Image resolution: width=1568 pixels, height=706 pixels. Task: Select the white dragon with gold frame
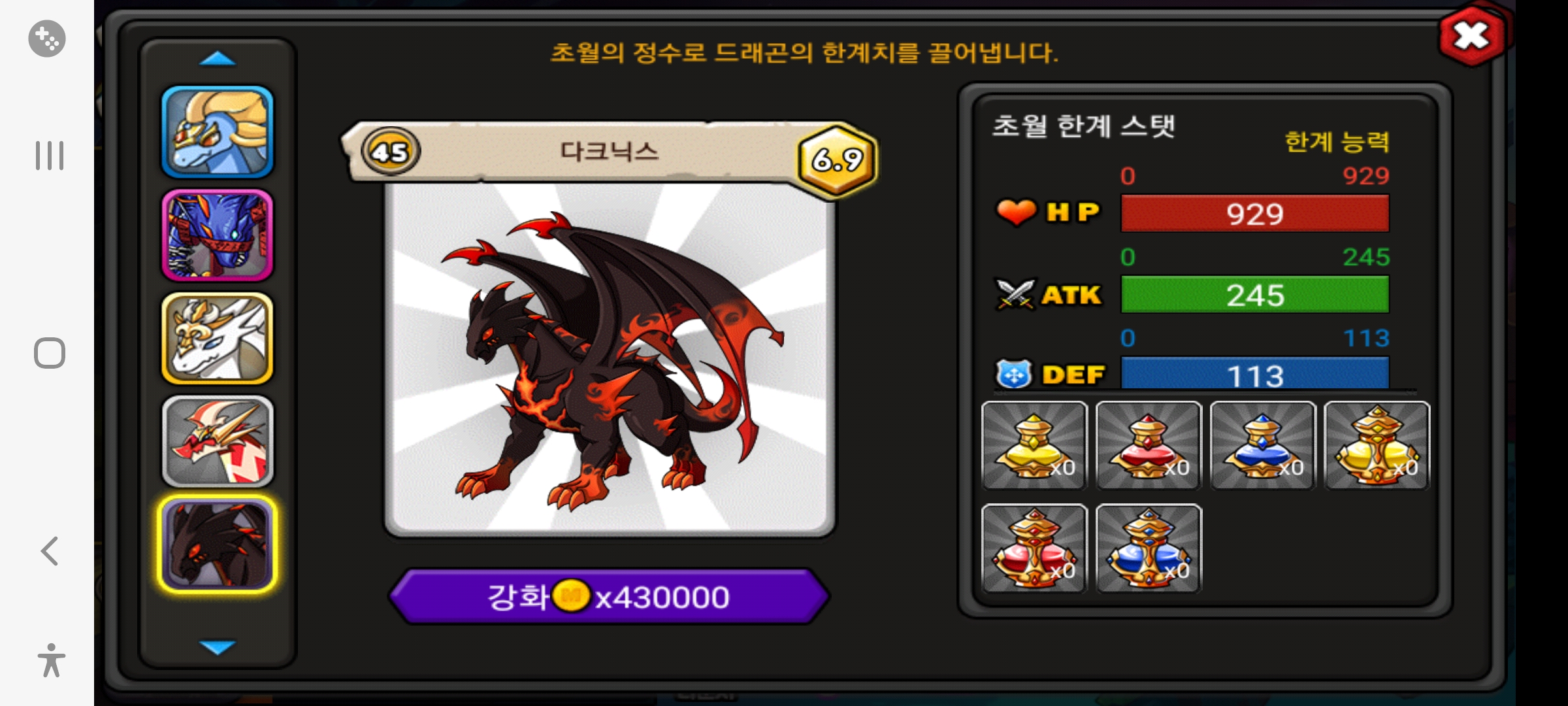(x=218, y=338)
